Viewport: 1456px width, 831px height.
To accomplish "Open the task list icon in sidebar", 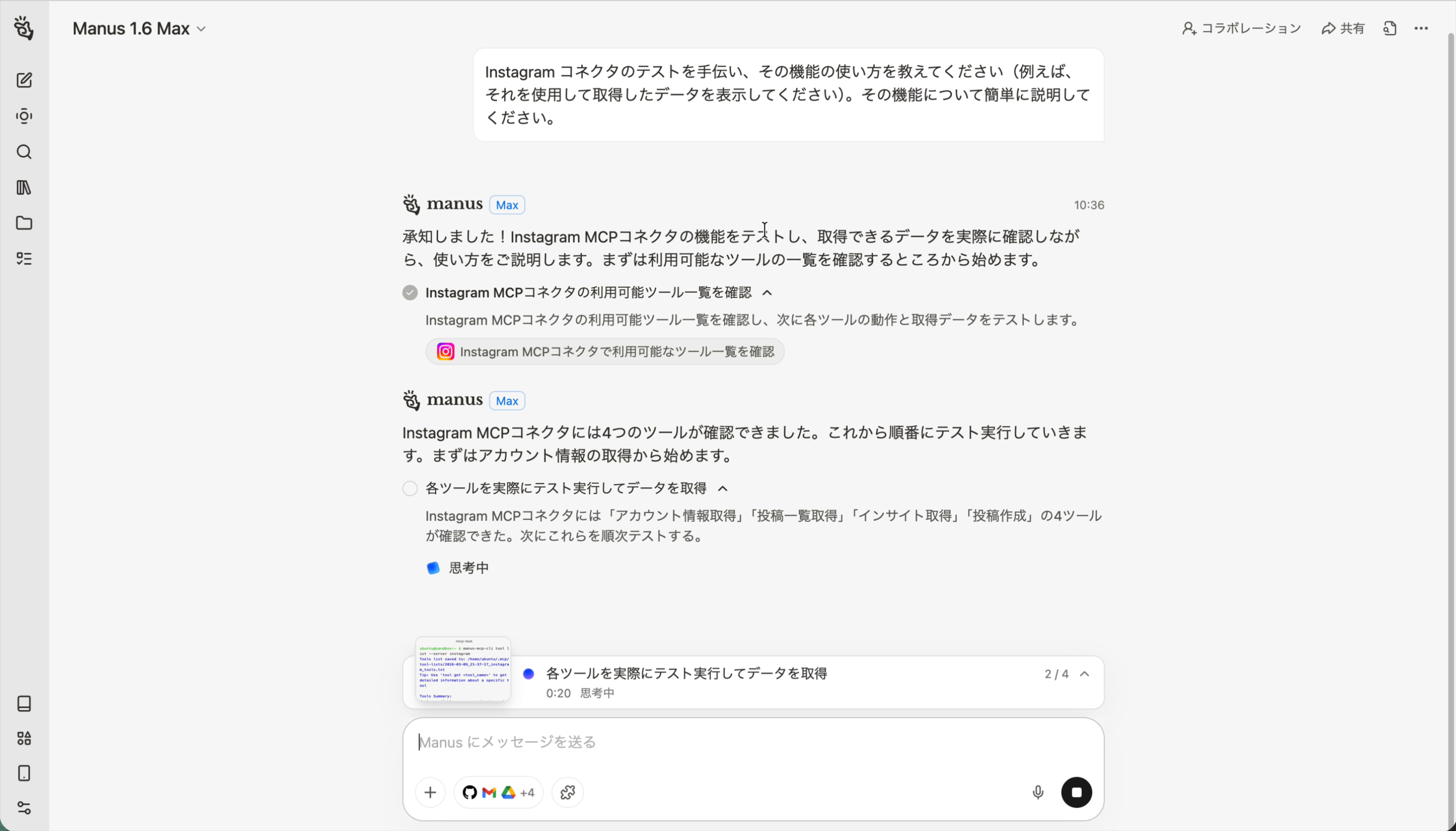I will pyautogui.click(x=24, y=259).
